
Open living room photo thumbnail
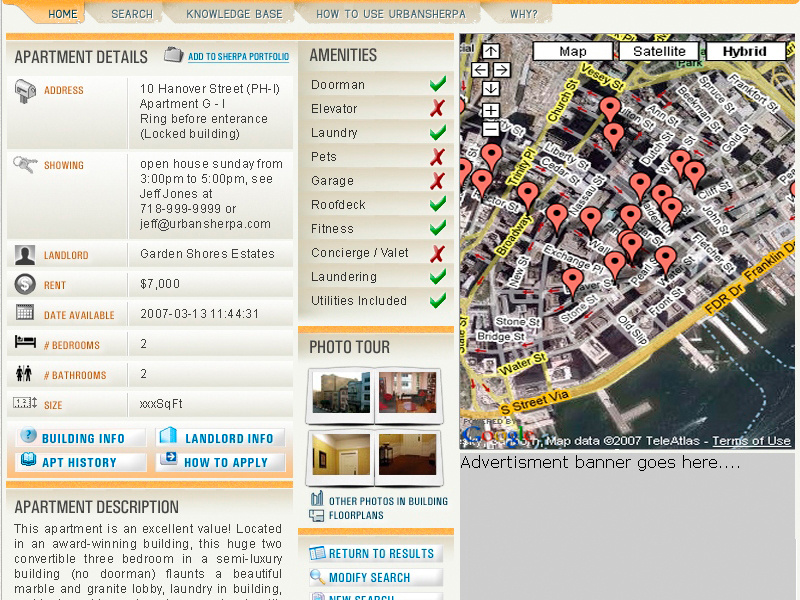[x=407, y=392]
